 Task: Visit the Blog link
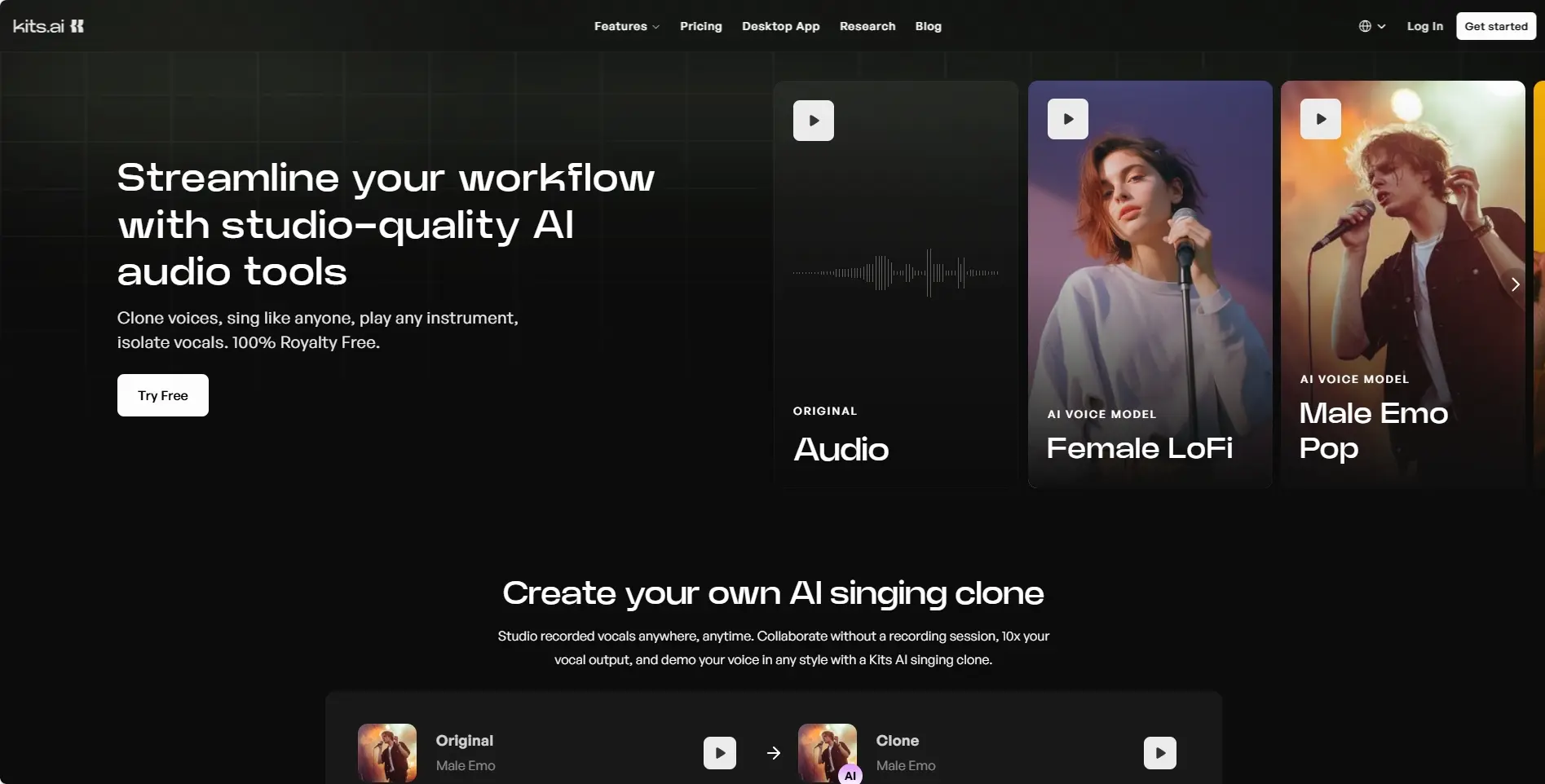928,26
